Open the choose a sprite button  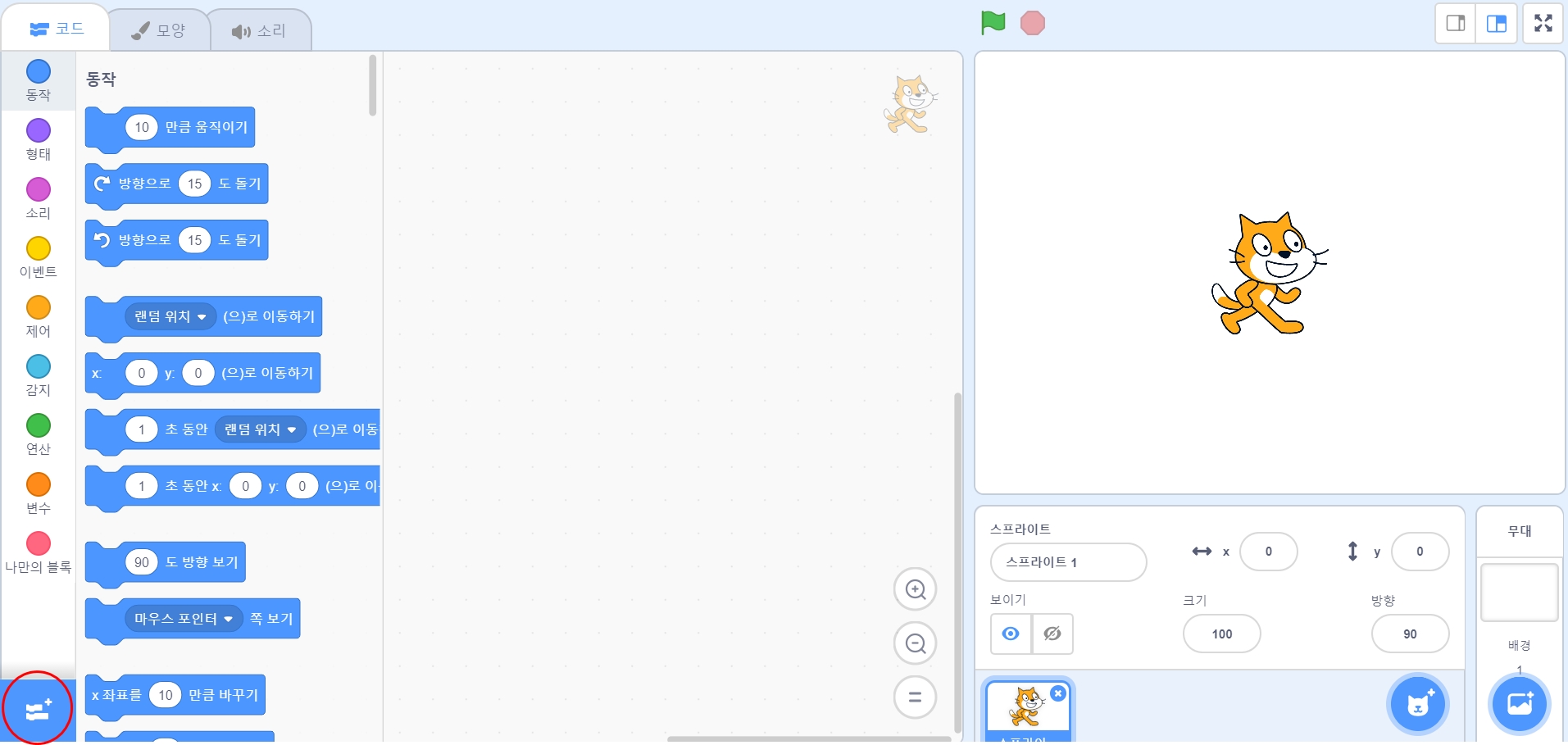click(1418, 704)
